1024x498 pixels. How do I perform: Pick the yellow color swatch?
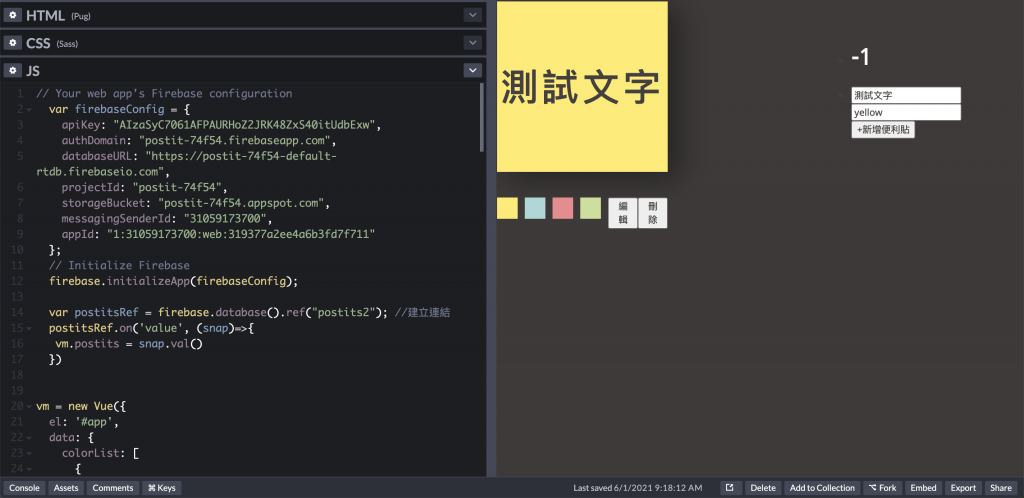pos(507,208)
